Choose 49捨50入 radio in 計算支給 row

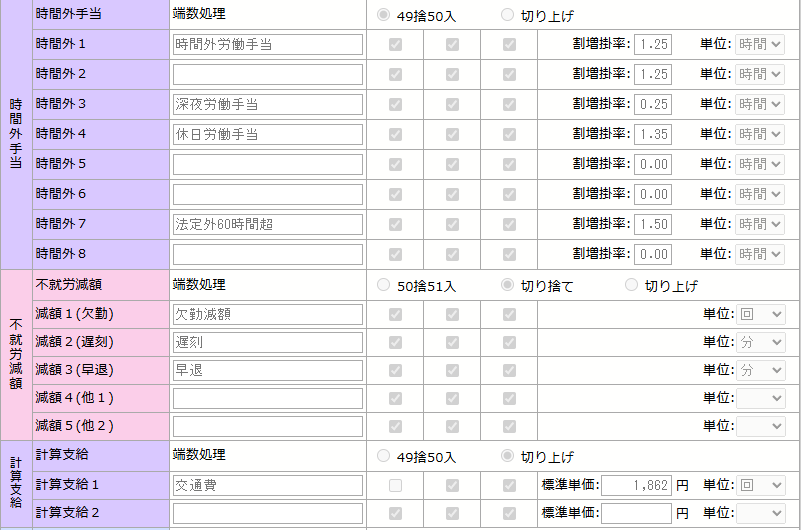pyautogui.click(x=384, y=456)
